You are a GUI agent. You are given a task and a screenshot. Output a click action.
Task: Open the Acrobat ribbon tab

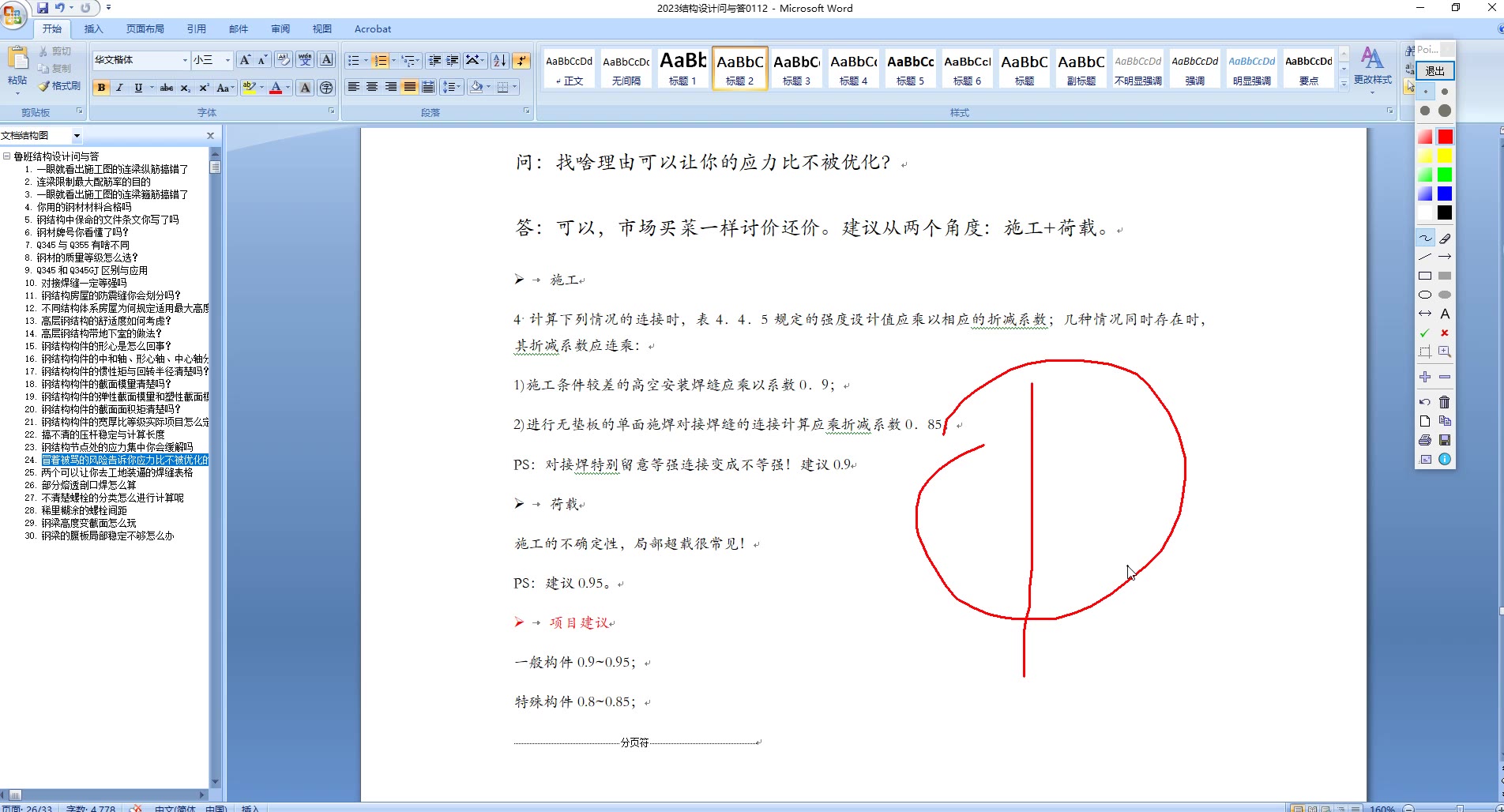(x=373, y=29)
